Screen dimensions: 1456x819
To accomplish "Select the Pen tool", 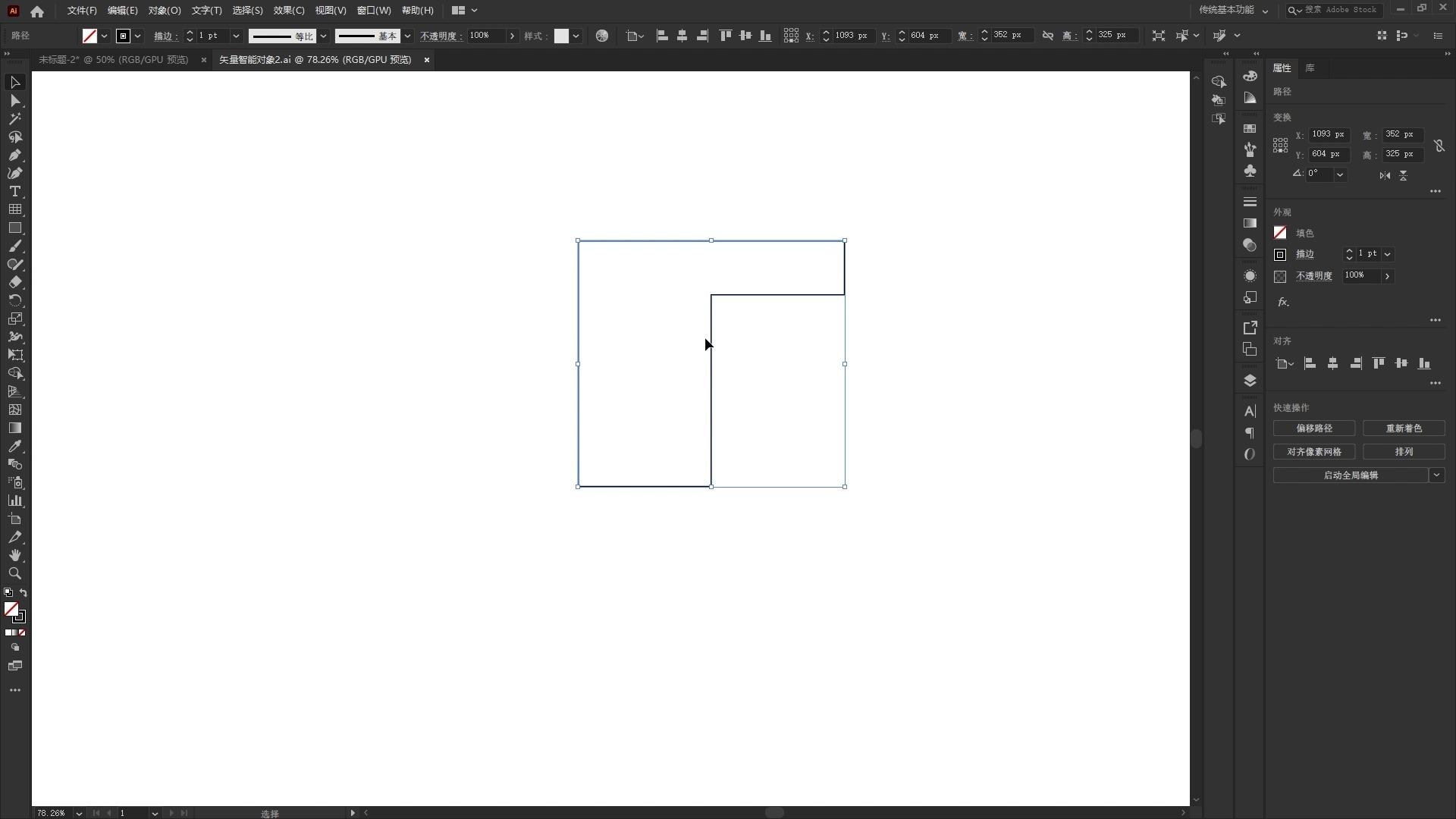I will [x=15, y=155].
